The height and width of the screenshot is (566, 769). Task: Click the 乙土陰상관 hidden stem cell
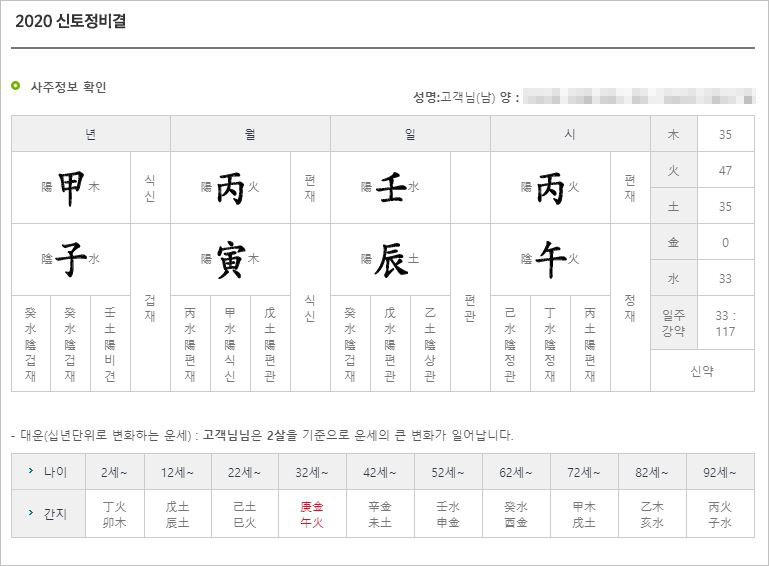click(430, 344)
